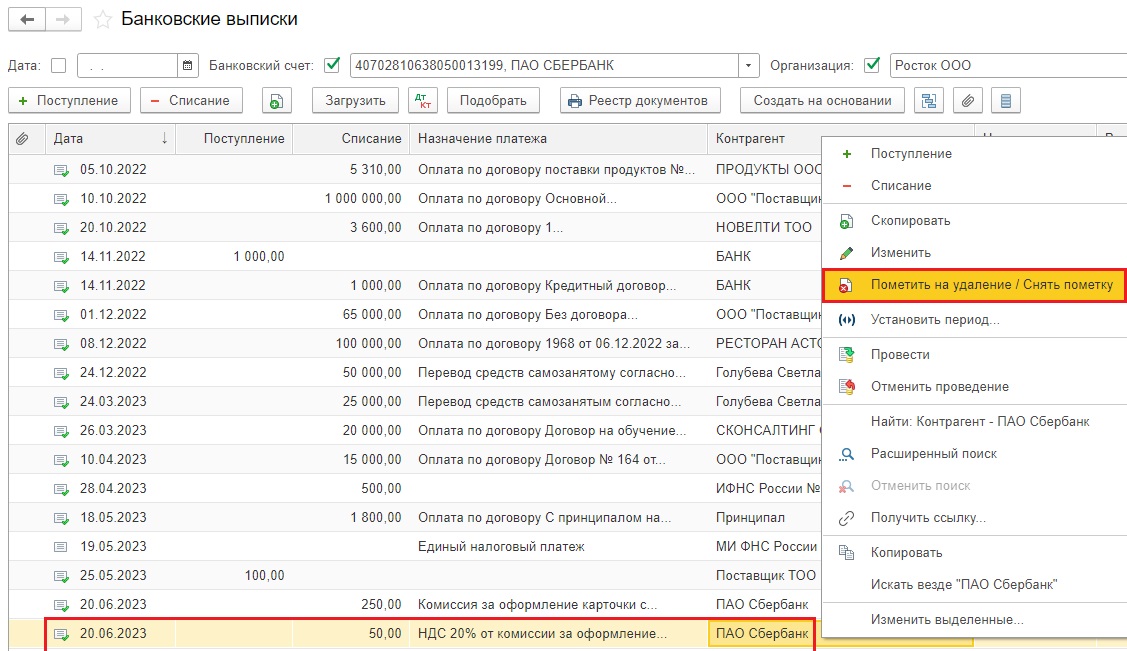
Task: Open Установить период... in the context menu
Action: [x=975, y=320]
